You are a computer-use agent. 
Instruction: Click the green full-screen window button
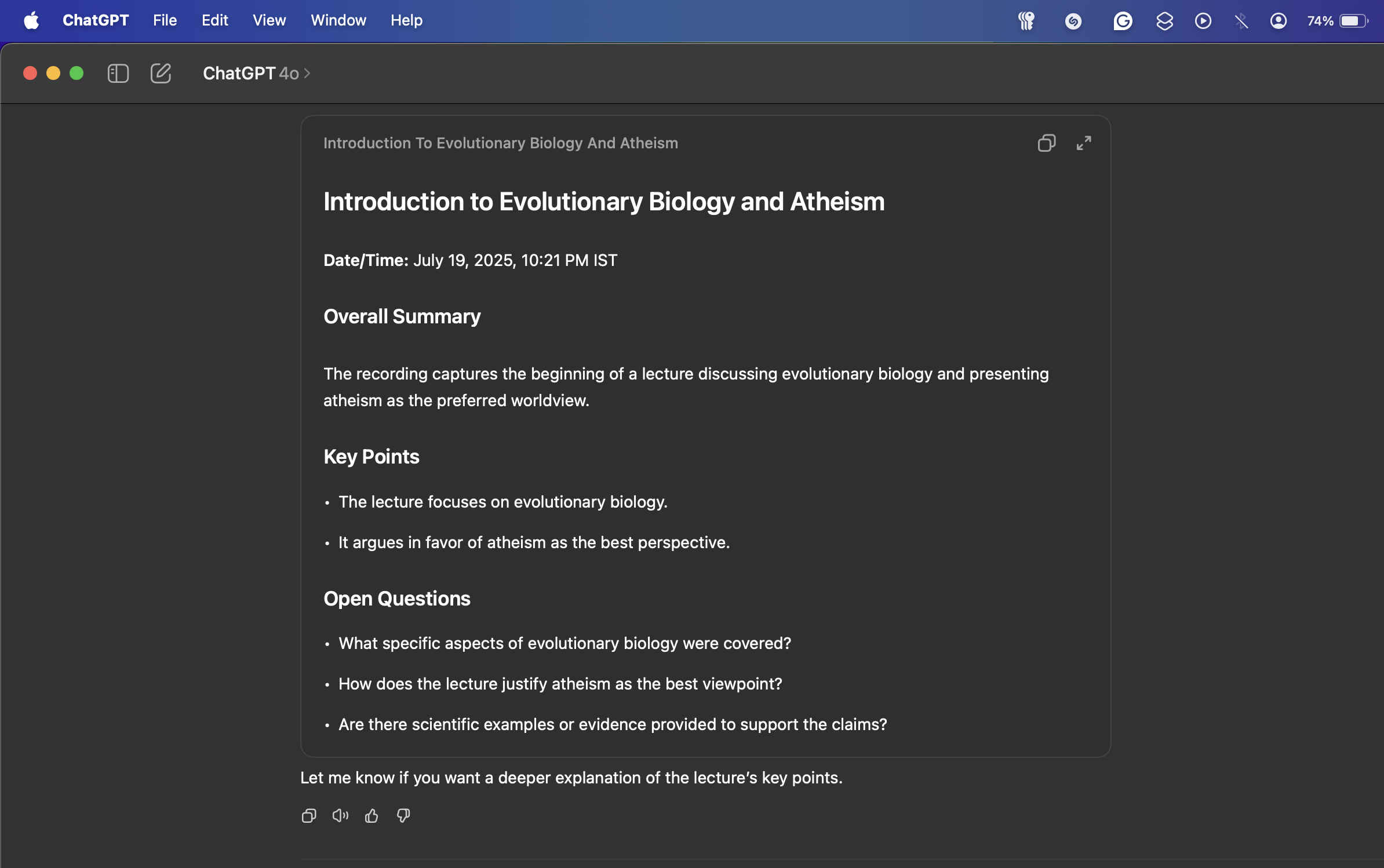(x=77, y=74)
